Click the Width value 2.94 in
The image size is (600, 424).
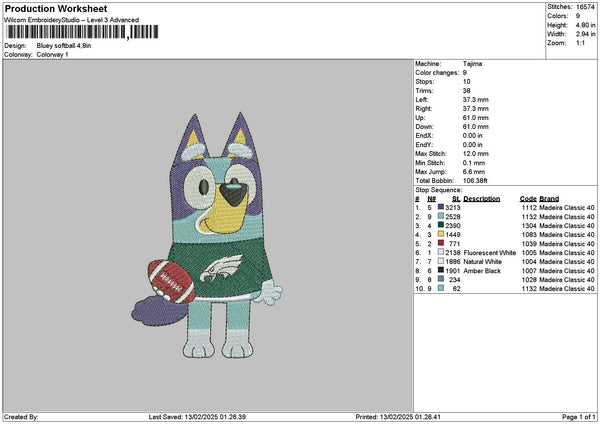(585, 34)
